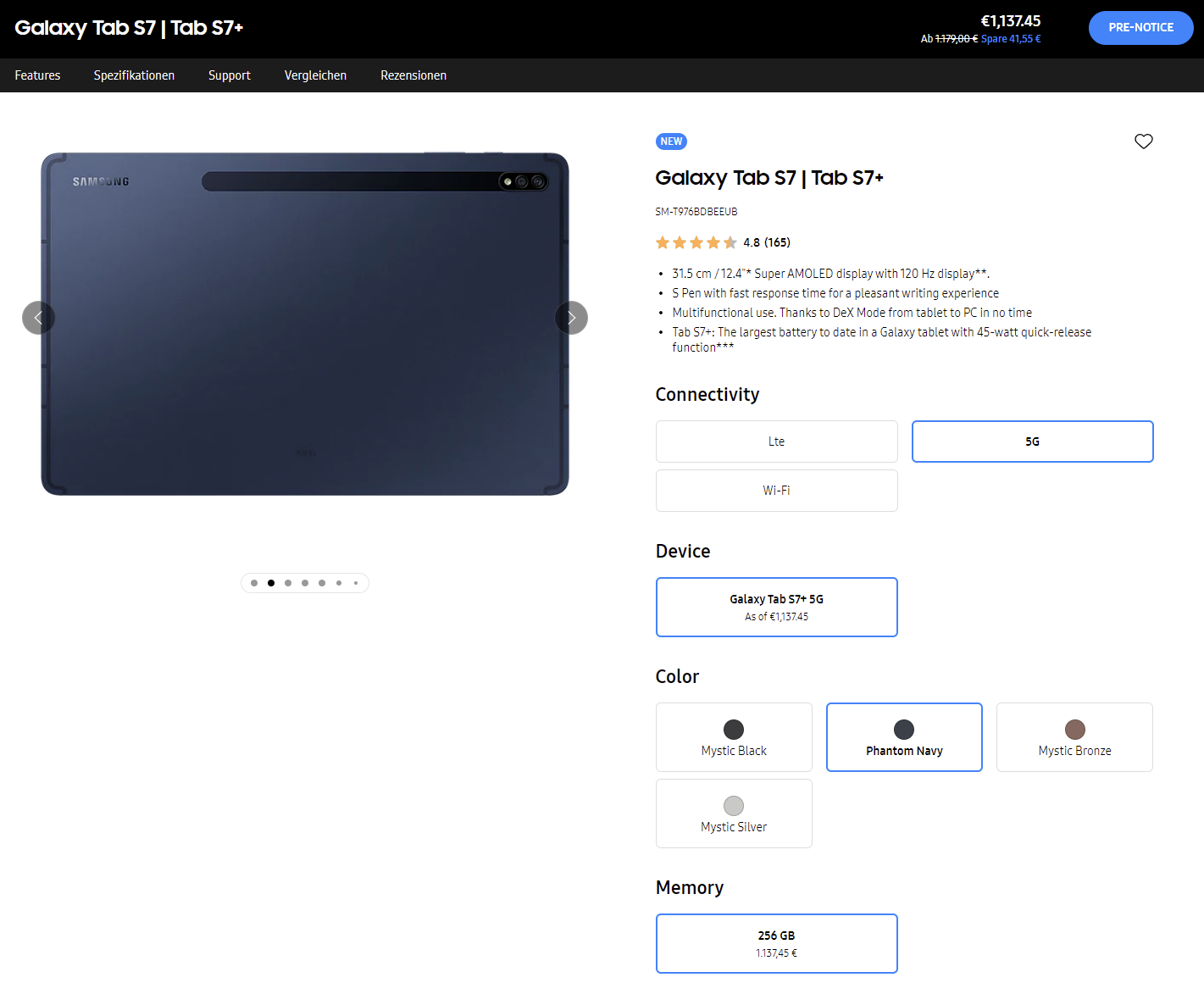1204x994 pixels.
Task: Open the Vergleichen tab
Action: click(315, 75)
